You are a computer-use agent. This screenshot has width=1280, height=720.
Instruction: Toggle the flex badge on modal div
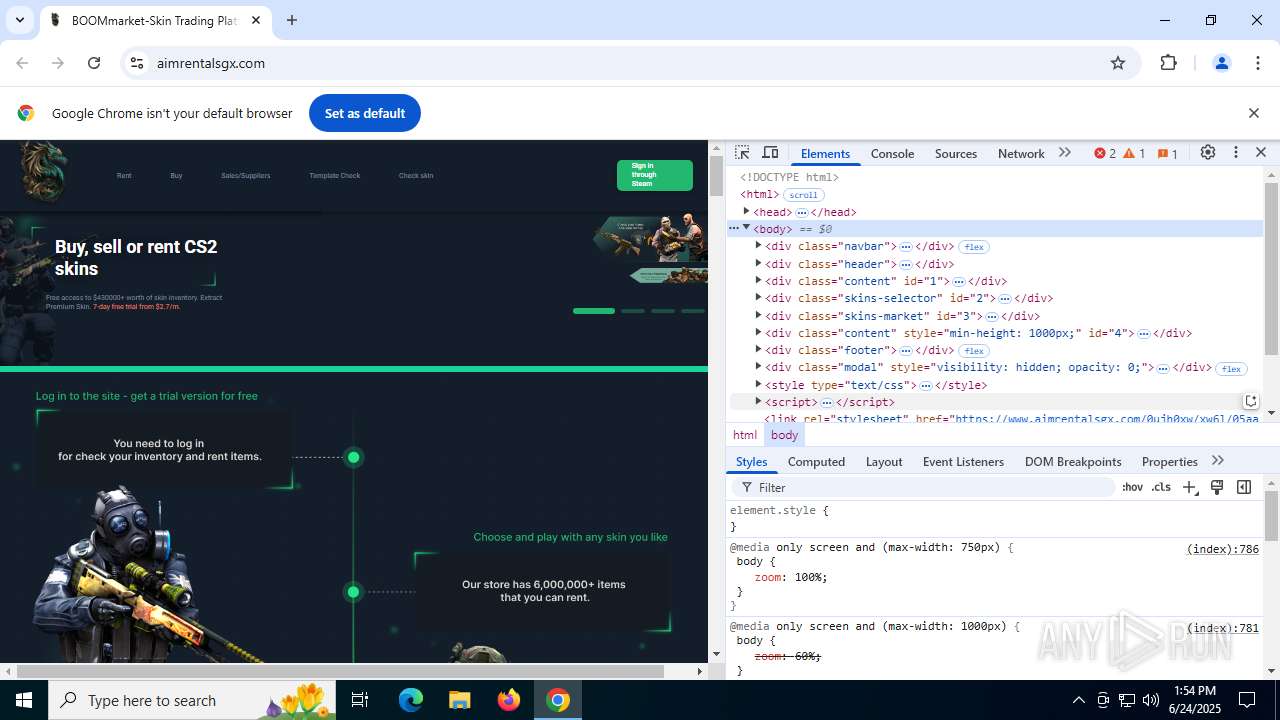1231,369
